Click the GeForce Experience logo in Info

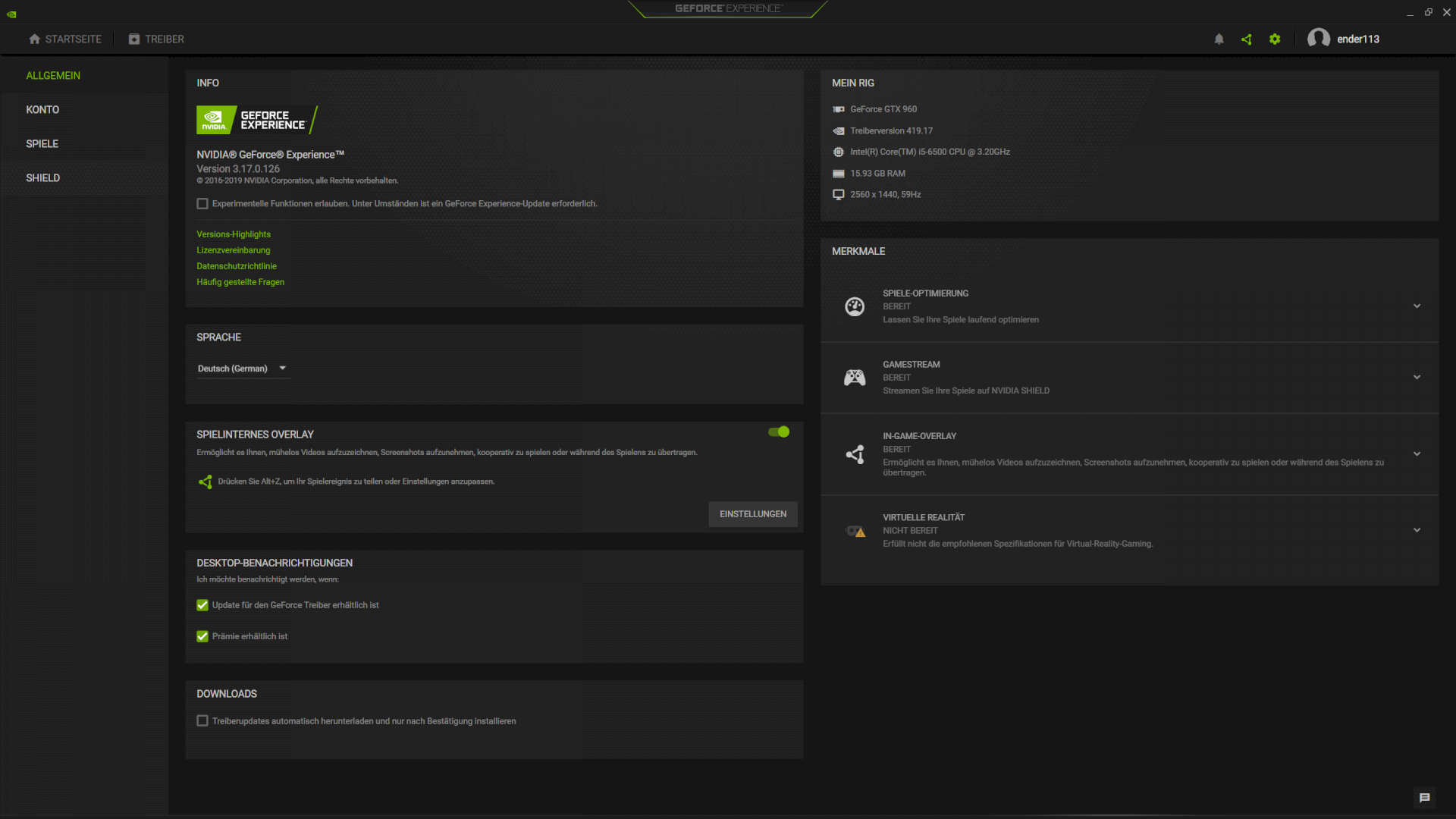click(x=256, y=120)
